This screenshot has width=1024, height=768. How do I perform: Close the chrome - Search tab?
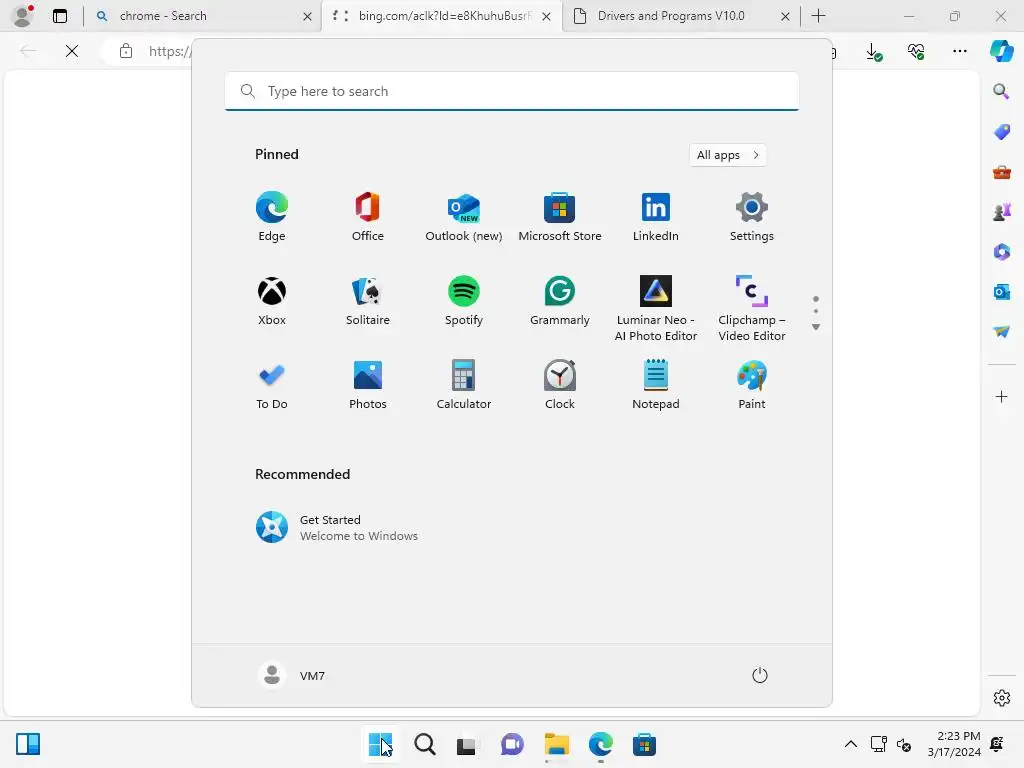click(307, 16)
